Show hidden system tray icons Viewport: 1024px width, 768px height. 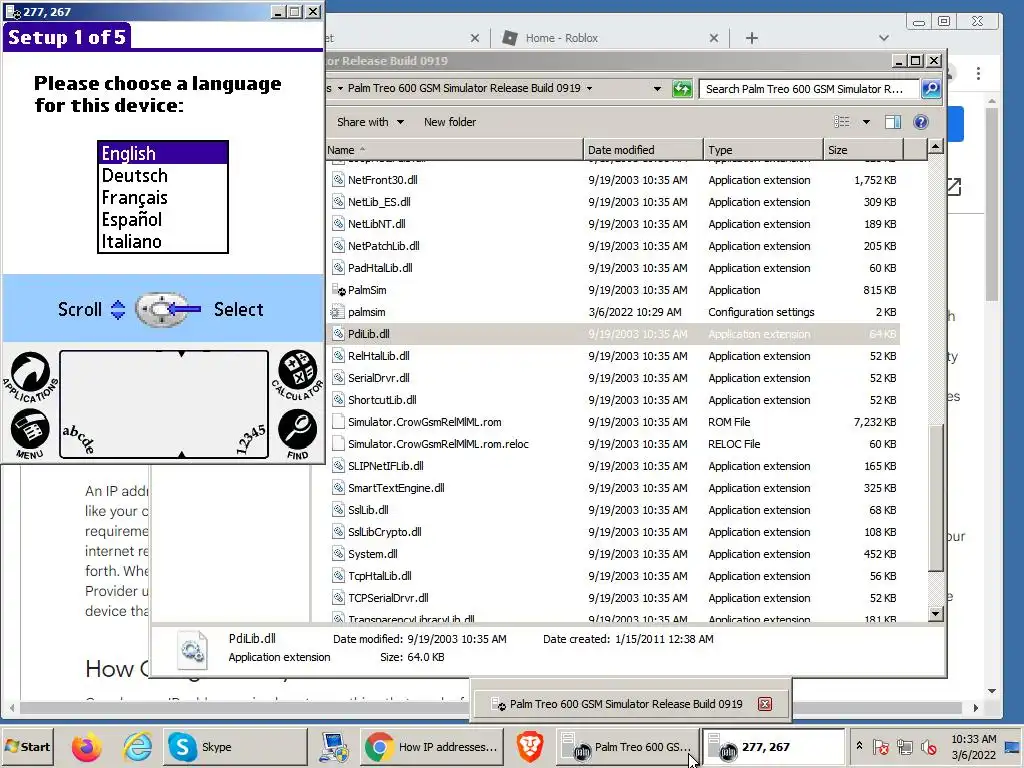tap(859, 746)
